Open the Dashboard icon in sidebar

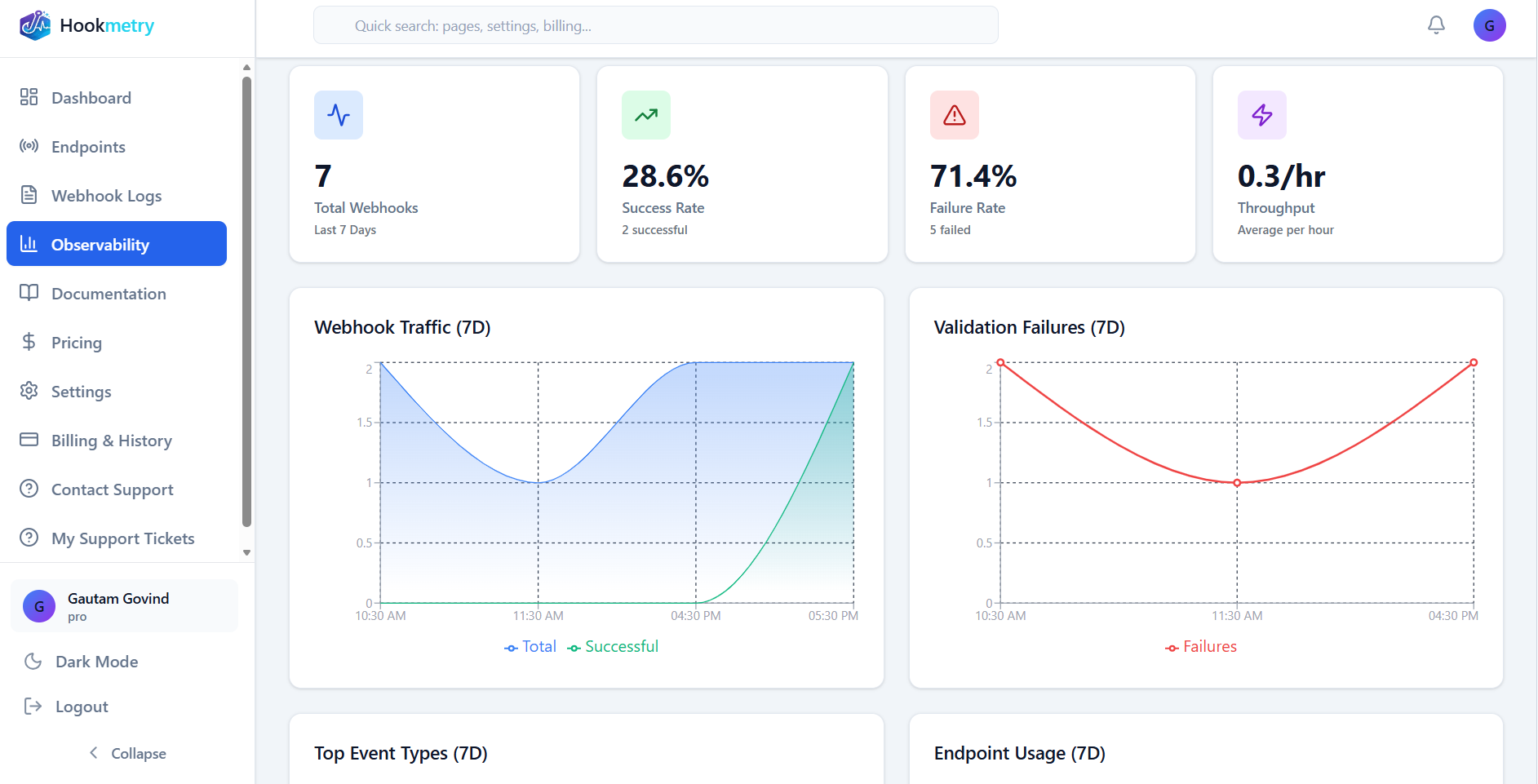coord(29,97)
